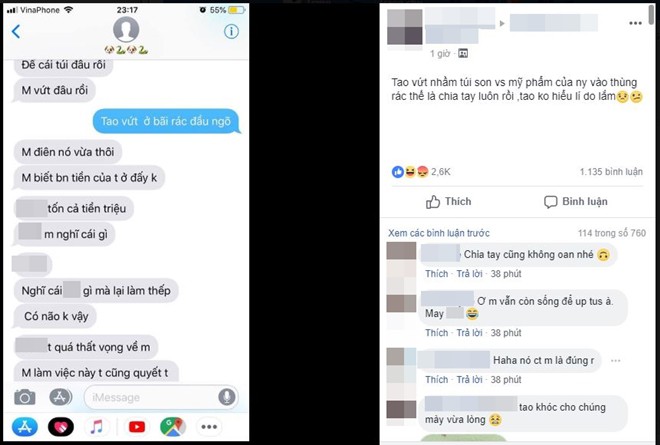
Task: Open conversation info circle icon
Action: (231, 31)
